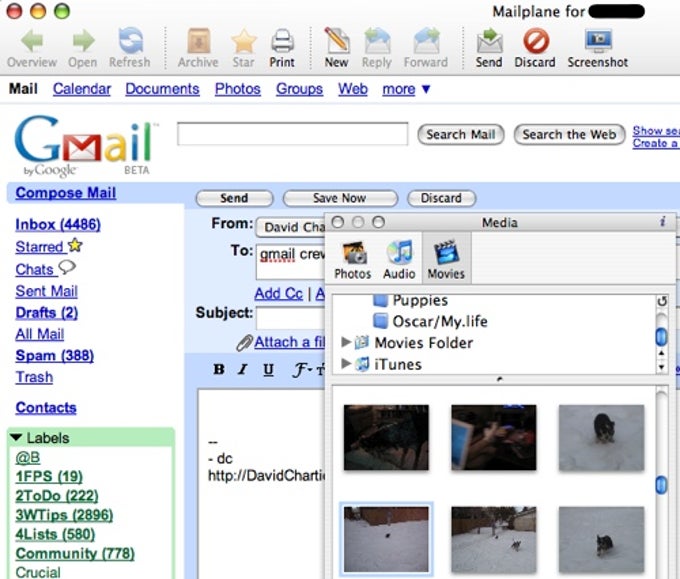Expand the iTunes tree item
Screen dimensions: 680x579
tap(346, 363)
